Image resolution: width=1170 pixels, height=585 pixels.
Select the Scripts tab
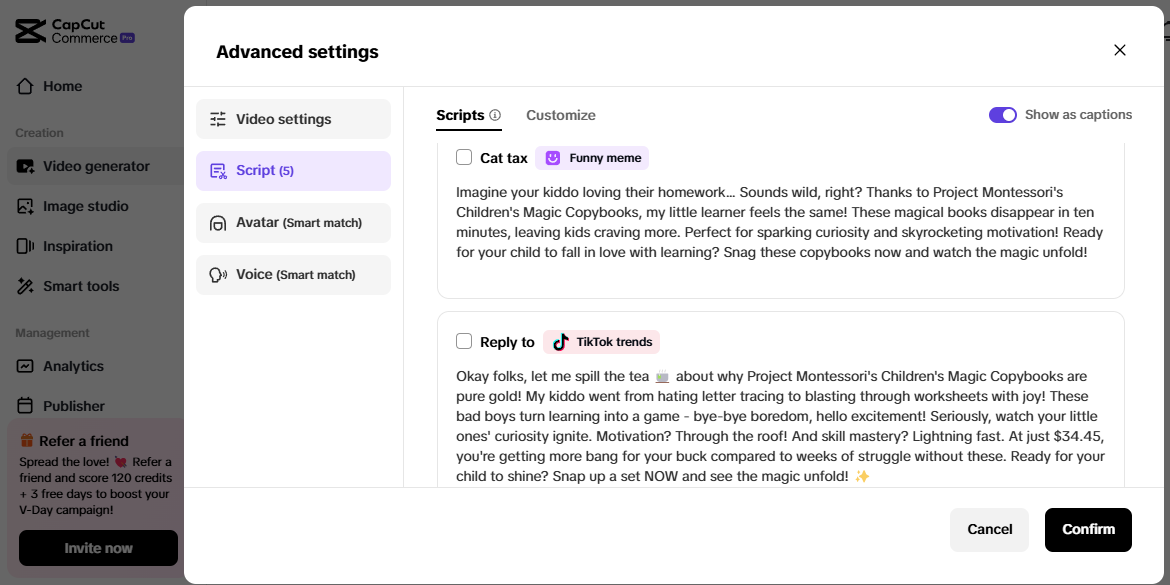coord(460,115)
